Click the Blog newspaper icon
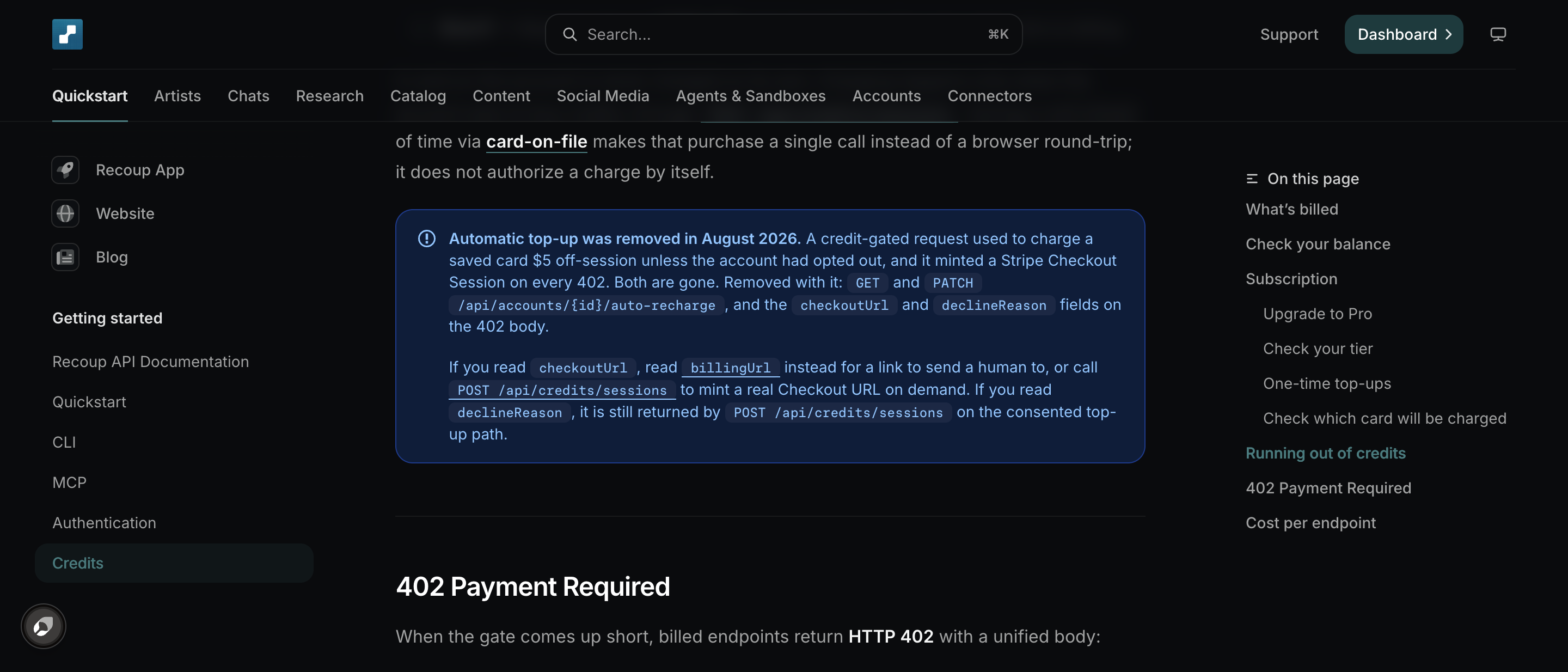Screen dimensions: 1568x672 tap(65, 257)
